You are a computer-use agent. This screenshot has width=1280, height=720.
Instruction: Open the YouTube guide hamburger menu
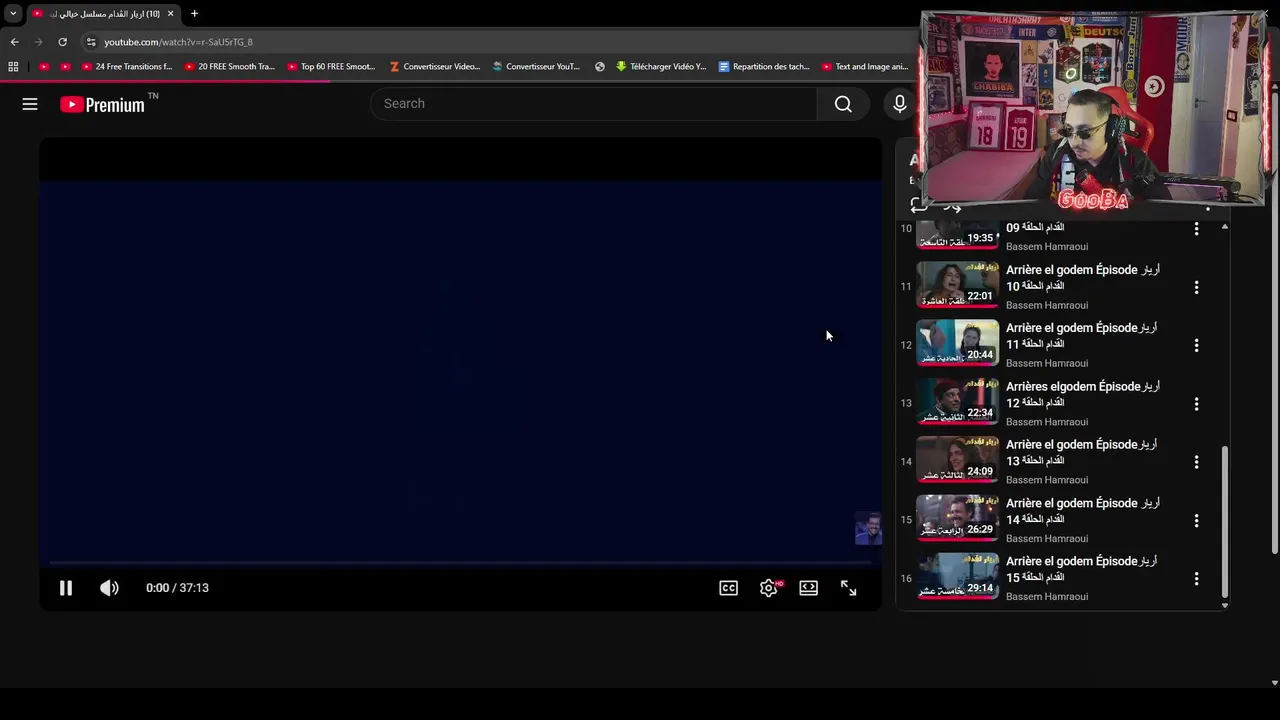(30, 104)
